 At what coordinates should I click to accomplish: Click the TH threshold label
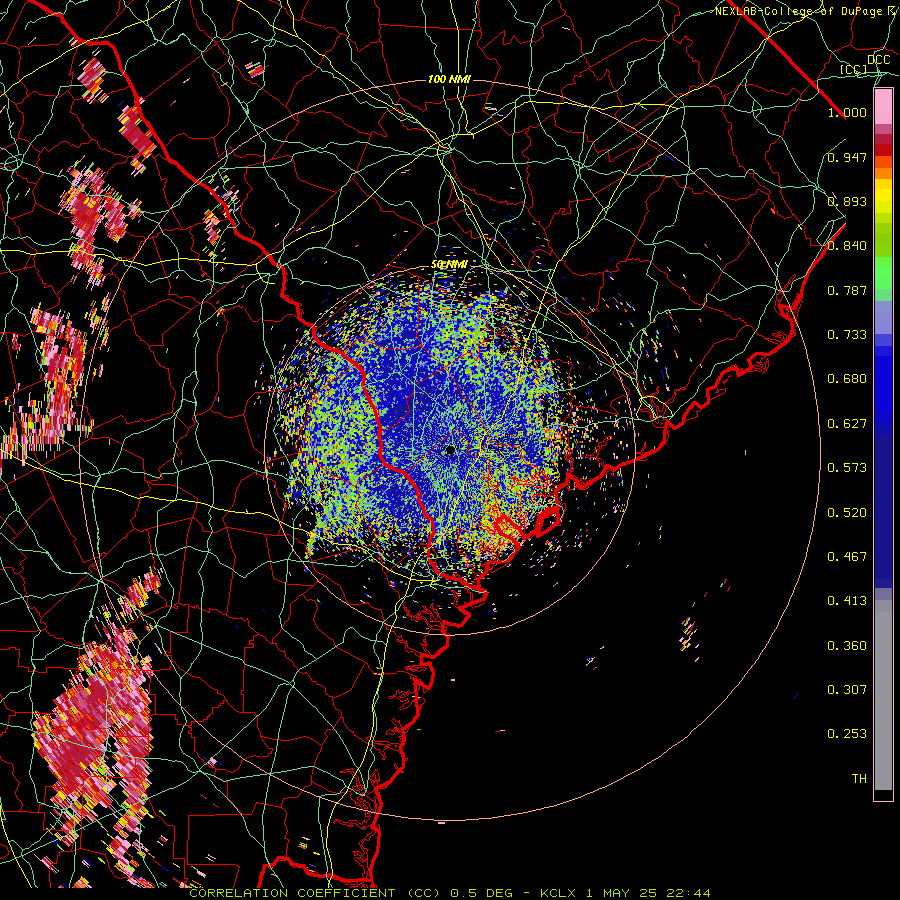coord(859,779)
